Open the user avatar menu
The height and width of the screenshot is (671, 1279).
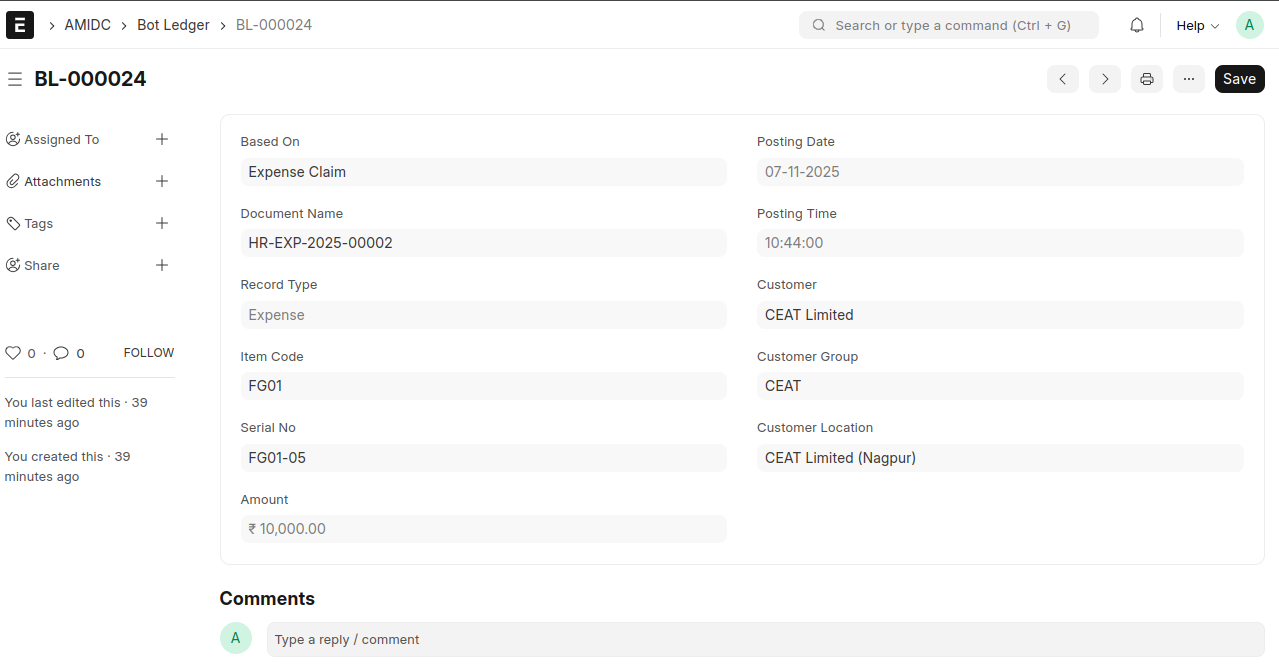coord(1249,25)
